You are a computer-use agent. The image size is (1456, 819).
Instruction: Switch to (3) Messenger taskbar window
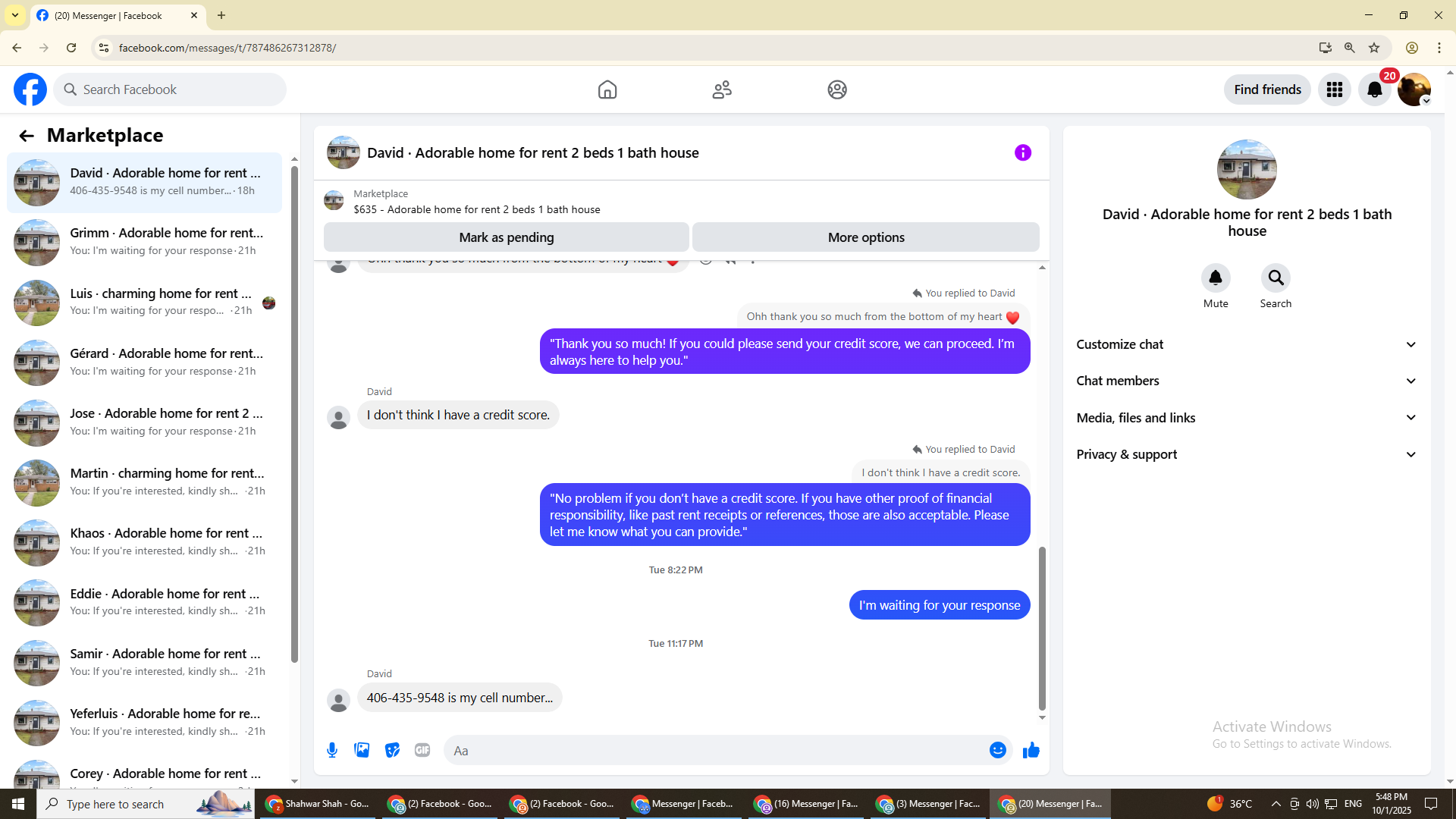[930, 804]
